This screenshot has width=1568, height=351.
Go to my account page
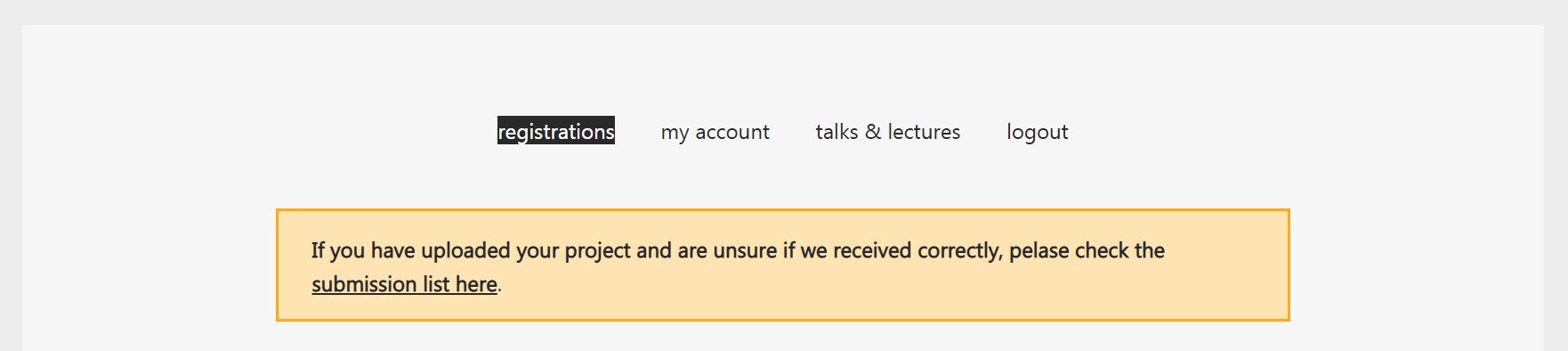(x=715, y=132)
